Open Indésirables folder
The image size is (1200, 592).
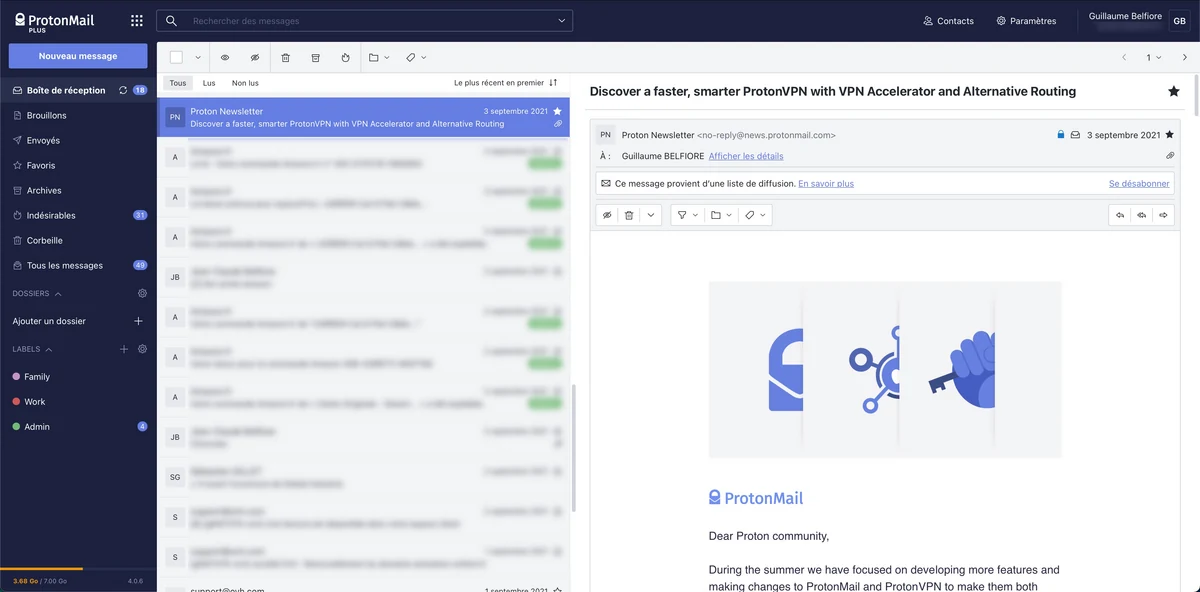click(78, 215)
